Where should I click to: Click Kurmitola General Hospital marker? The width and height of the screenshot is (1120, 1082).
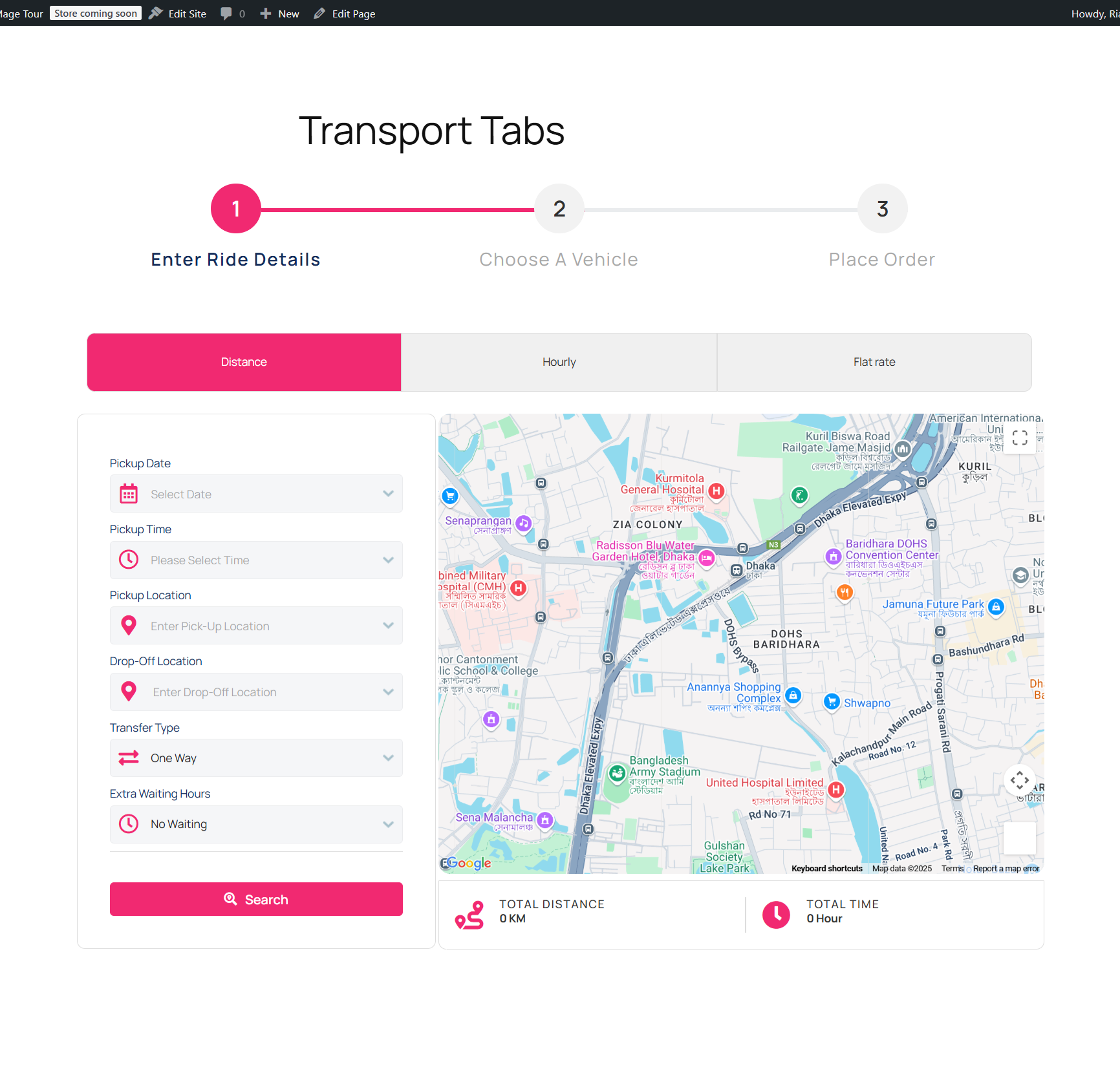716,491
